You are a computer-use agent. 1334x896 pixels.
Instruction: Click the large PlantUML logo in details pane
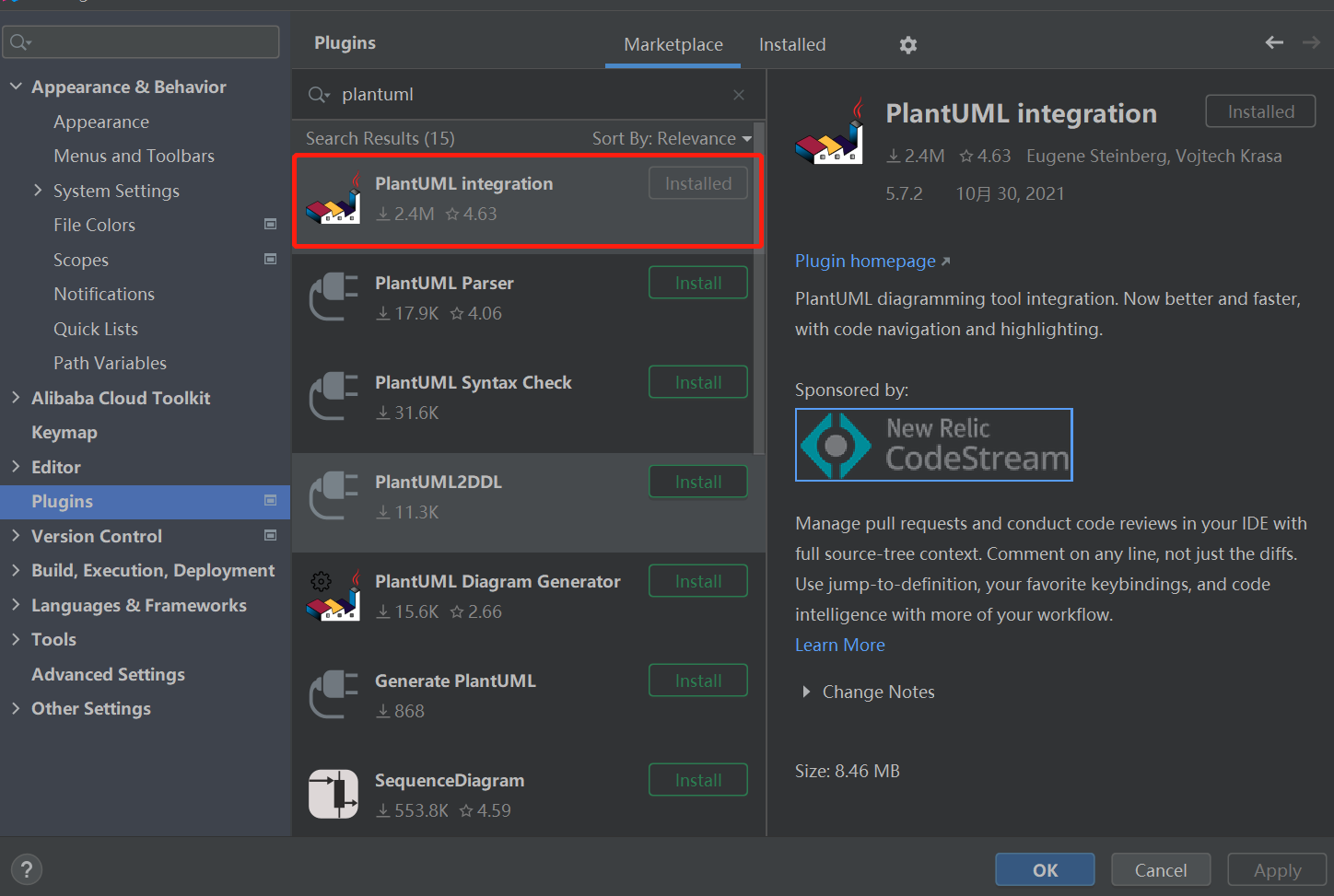[829, 132]
